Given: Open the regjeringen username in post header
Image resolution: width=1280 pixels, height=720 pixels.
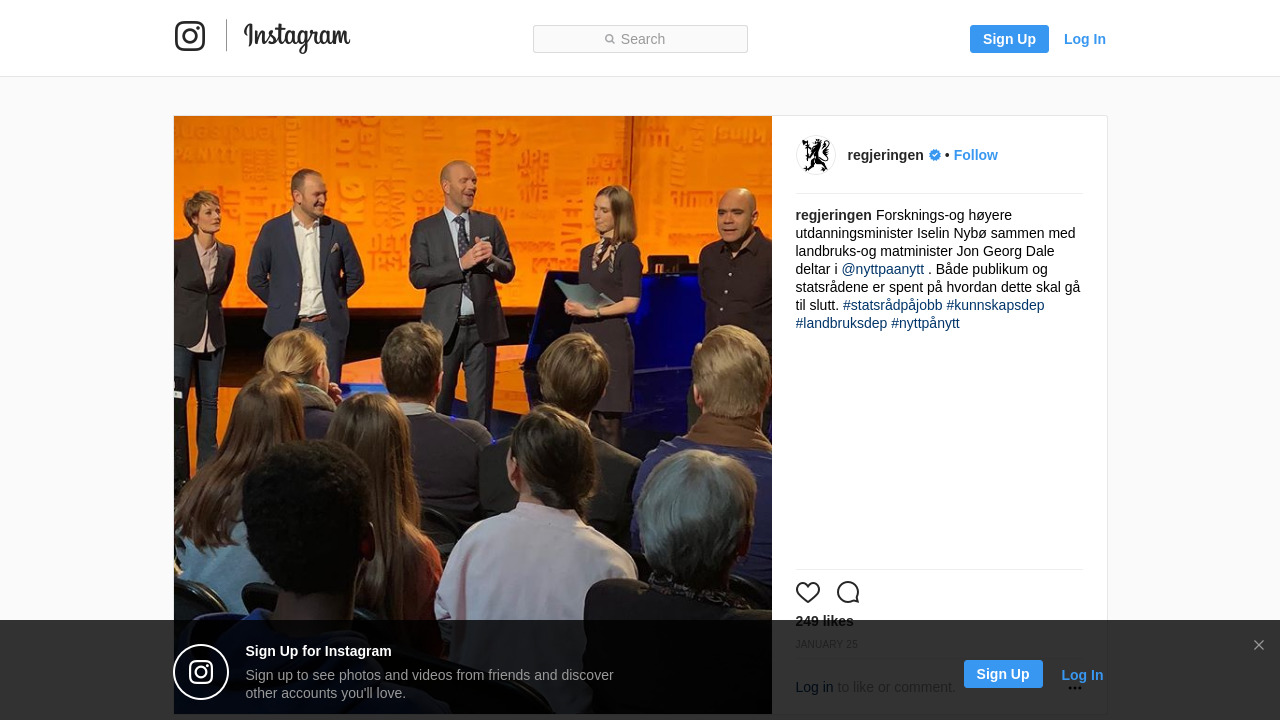Looking at the screenshot, I should coord(886,155).
